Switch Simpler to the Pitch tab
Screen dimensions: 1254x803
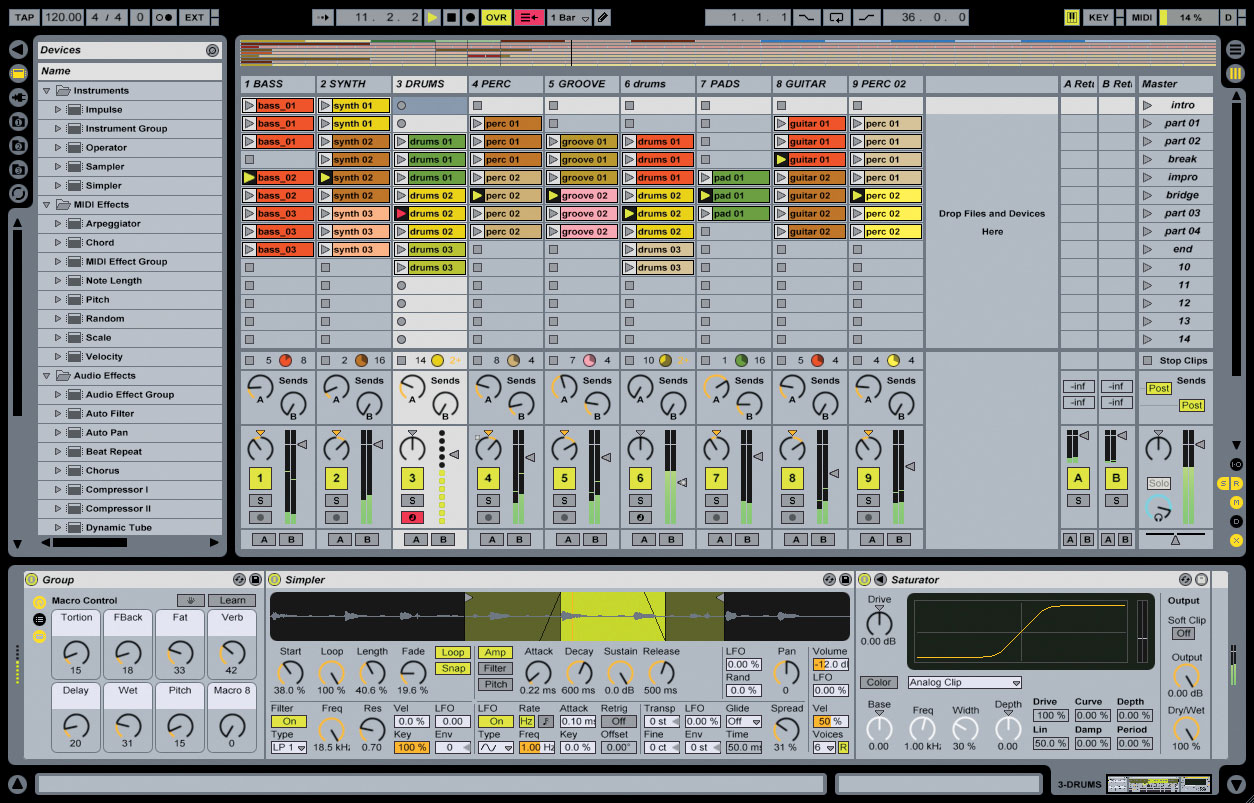point(496,685)
